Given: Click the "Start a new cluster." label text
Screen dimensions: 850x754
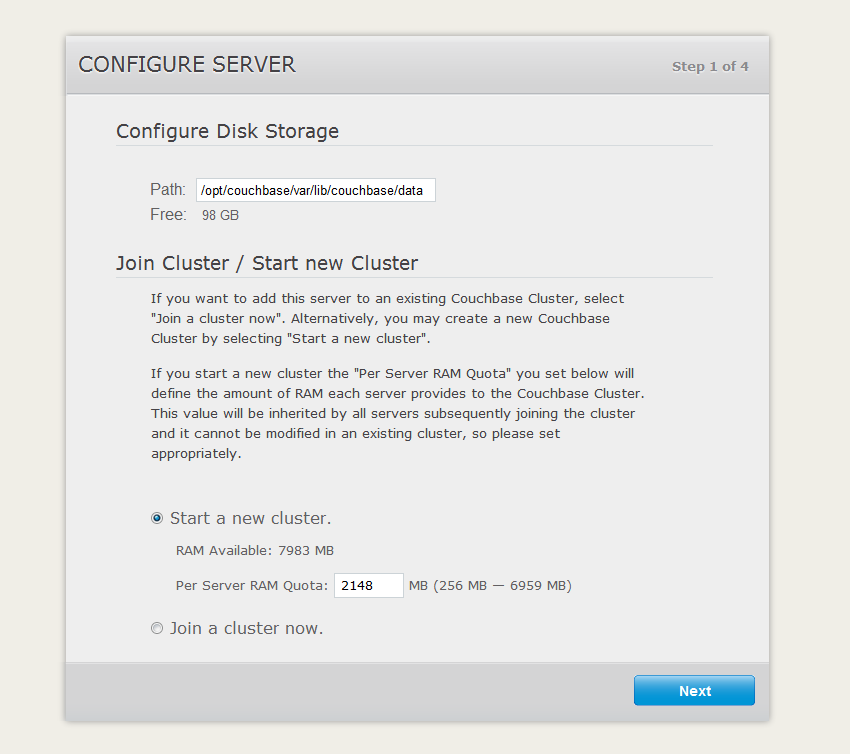Looking at the screenshot, I should (250, 518).
